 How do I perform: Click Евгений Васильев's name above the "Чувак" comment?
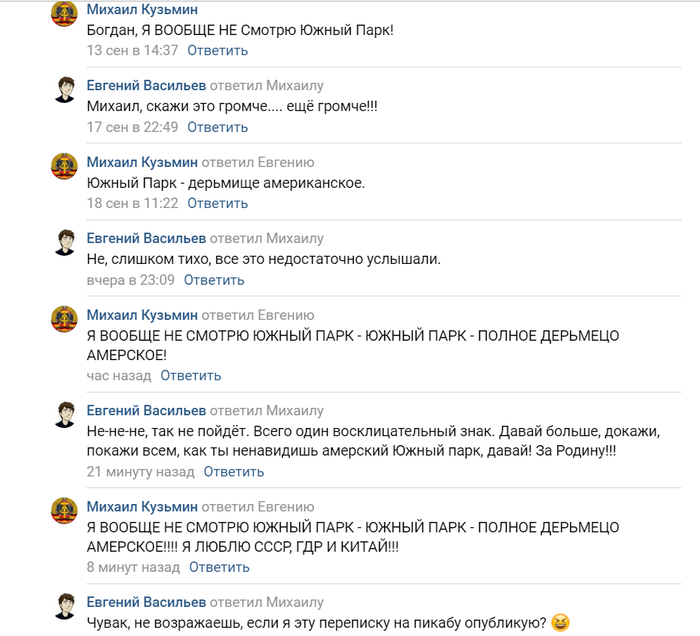146,602
